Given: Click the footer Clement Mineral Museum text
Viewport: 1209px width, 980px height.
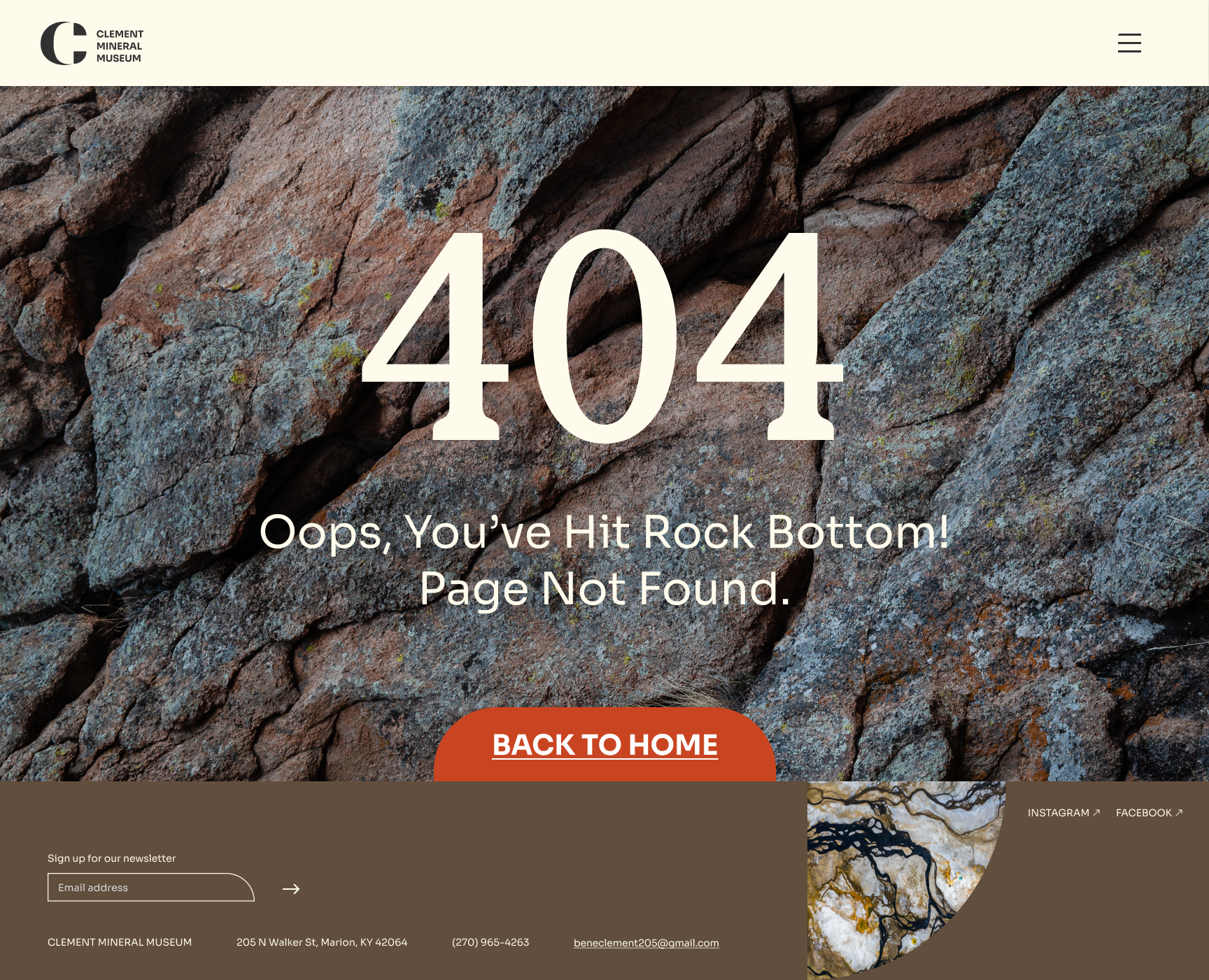Looking at the screenshot, I should 120,942.
